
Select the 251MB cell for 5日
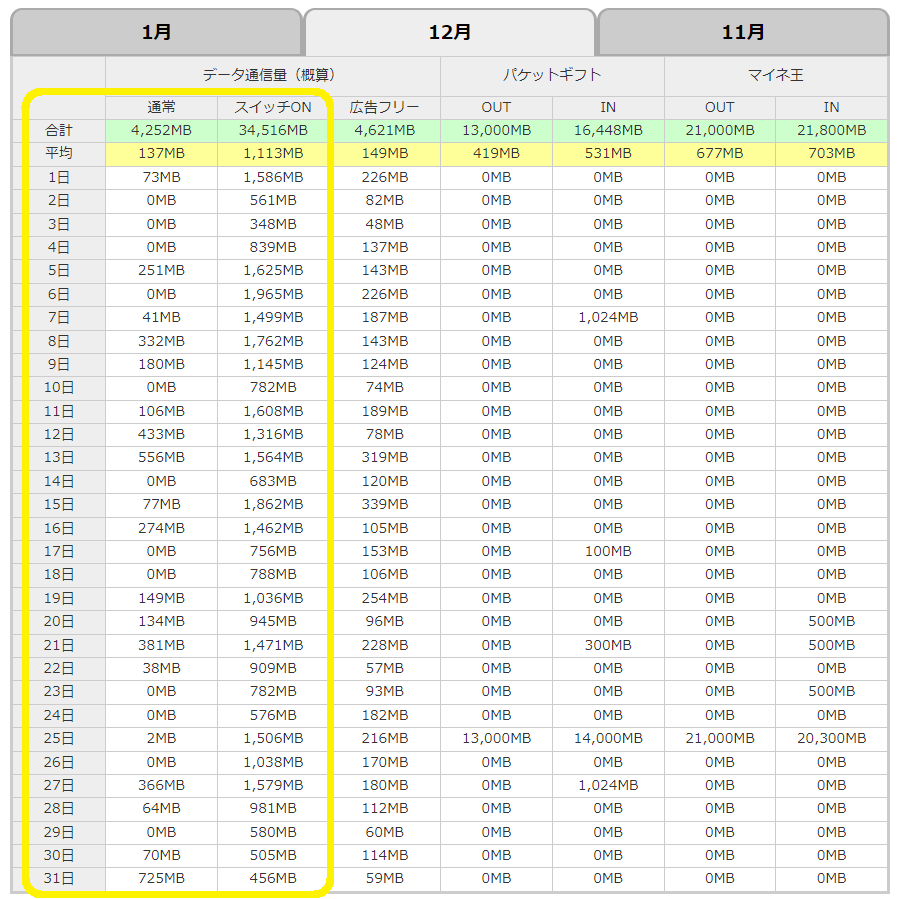161,271
